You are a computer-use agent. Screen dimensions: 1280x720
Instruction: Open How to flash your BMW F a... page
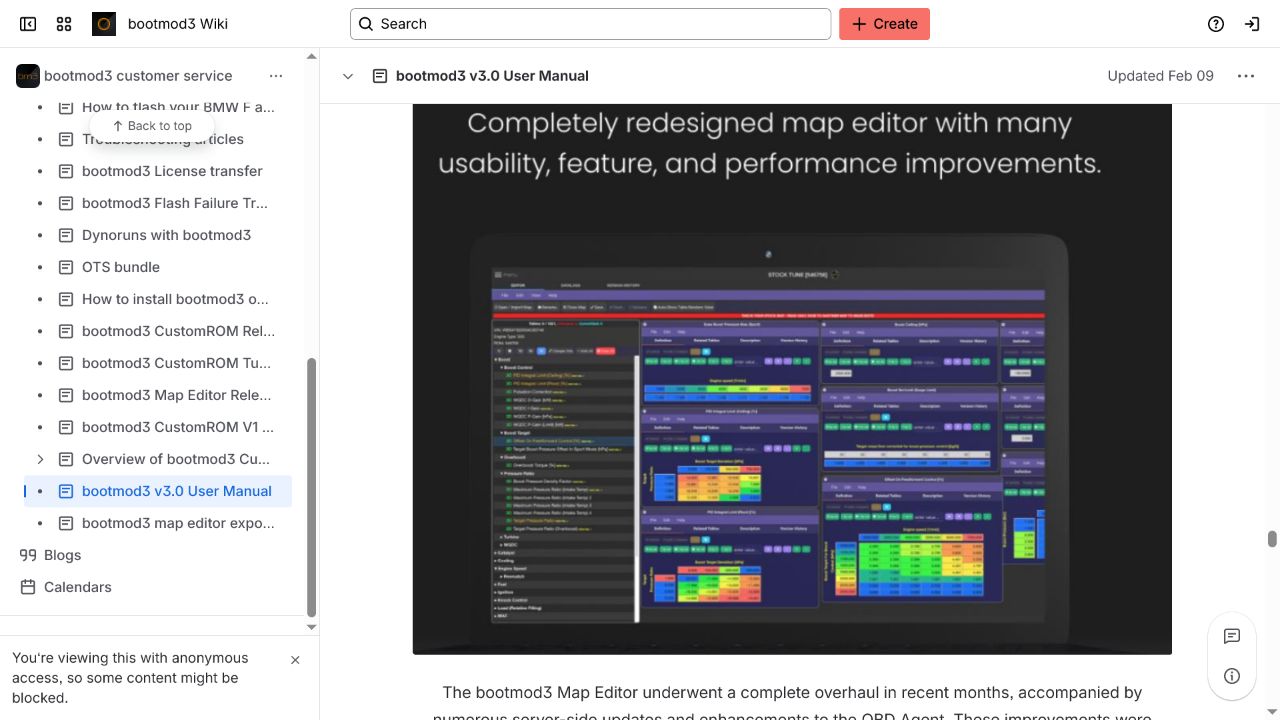pos(178,107)
